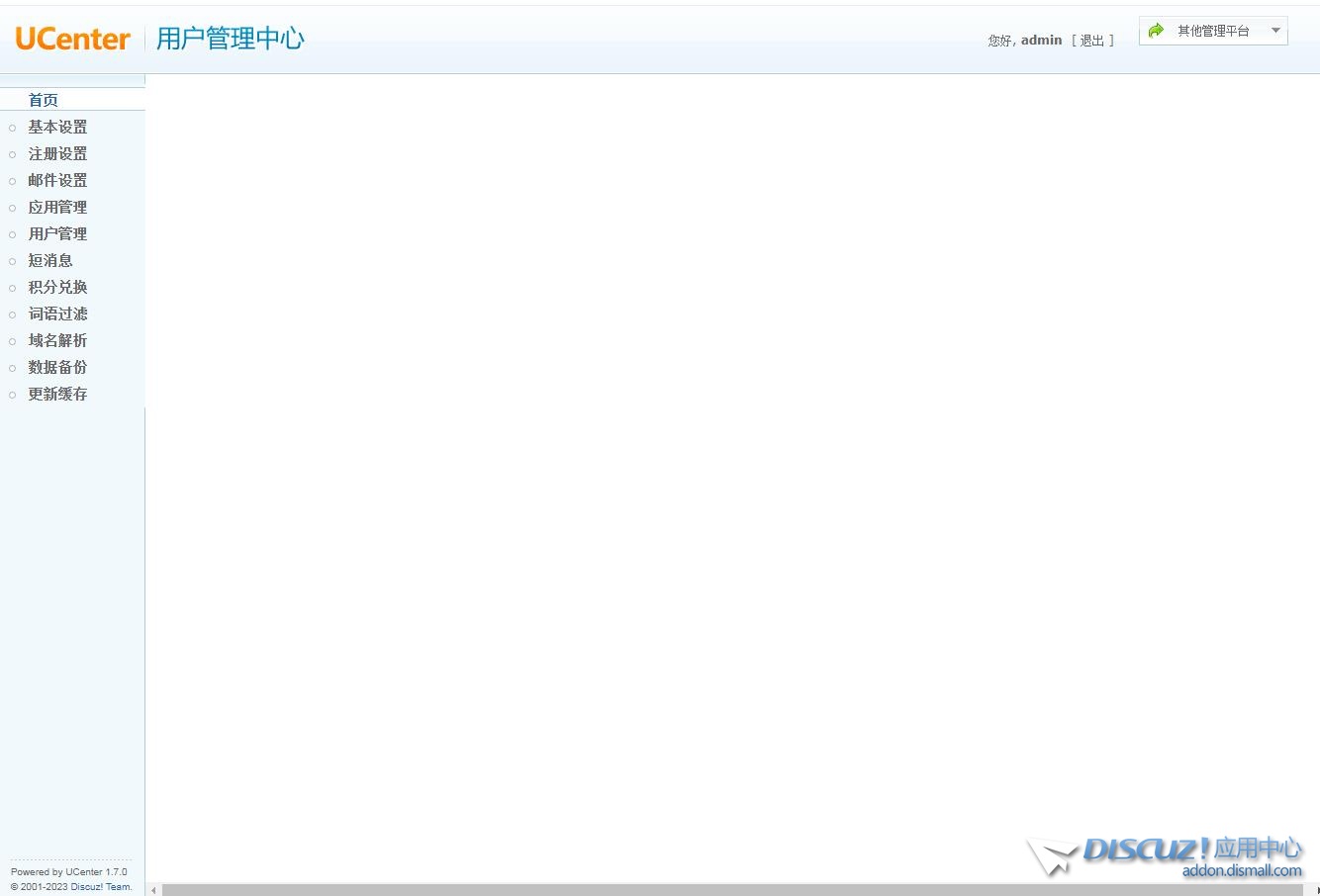Image resolution: width=1320 pixels, height=896 pixels.
Task: Select 注册设置 in the sidebar
Action: [57, 153]
